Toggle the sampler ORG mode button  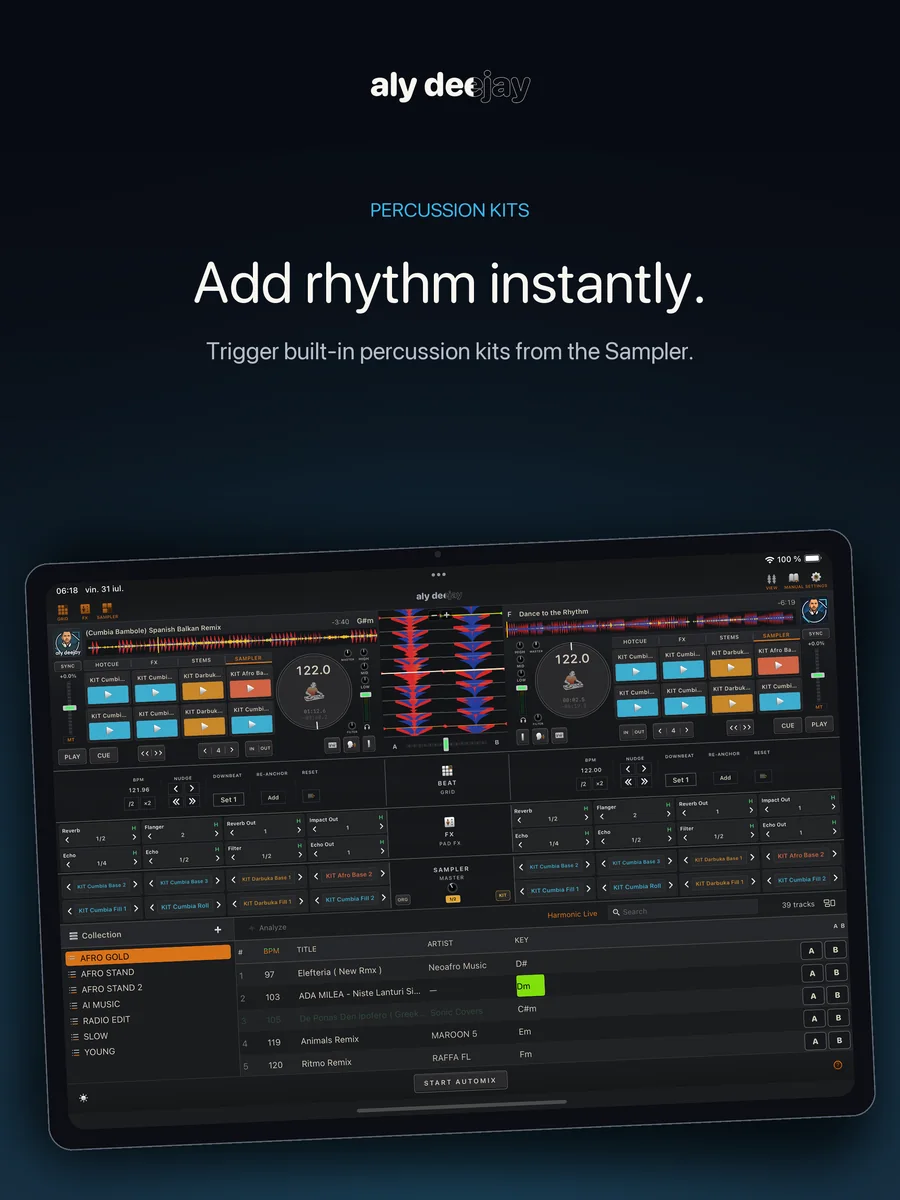click(403, 899)
